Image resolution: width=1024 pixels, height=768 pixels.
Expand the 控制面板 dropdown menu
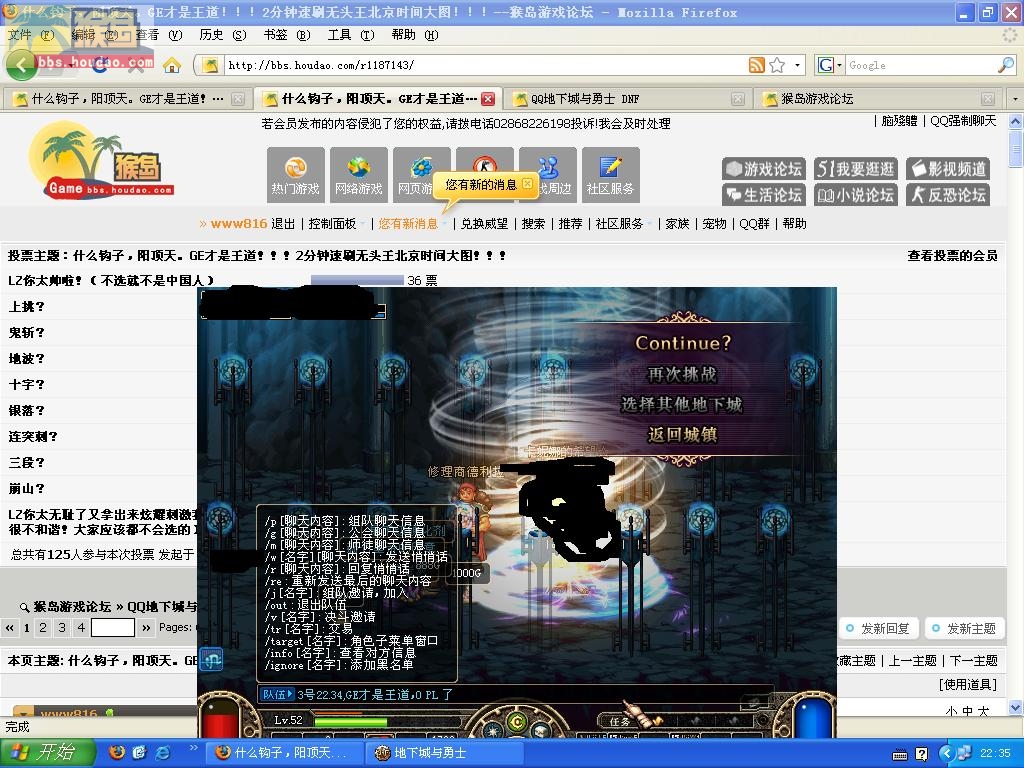[363, 224]
